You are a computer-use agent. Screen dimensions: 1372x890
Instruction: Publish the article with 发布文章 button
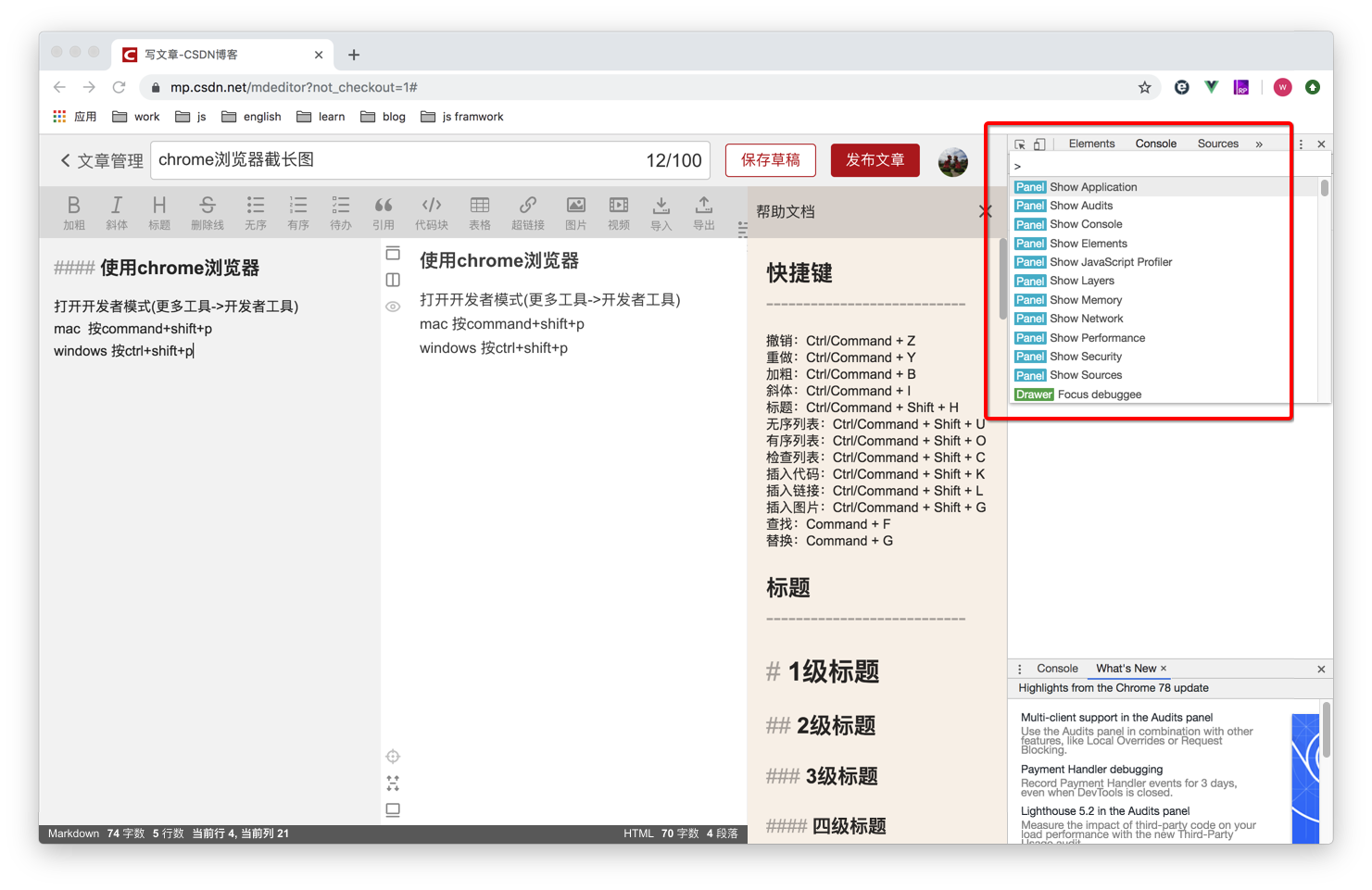[875, 159]
